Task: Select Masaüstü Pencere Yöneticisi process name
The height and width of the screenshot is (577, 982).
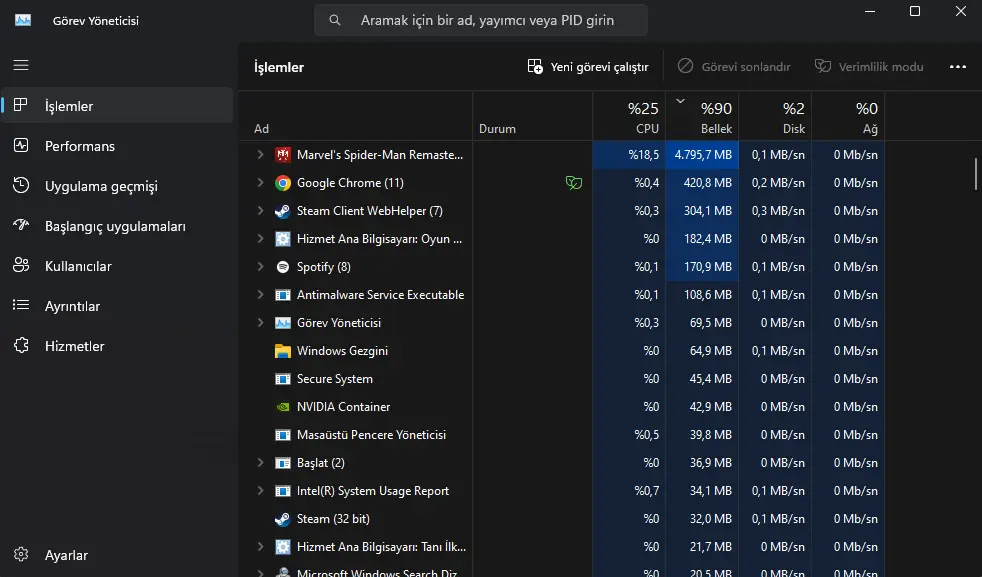Action: pos(371,434)
